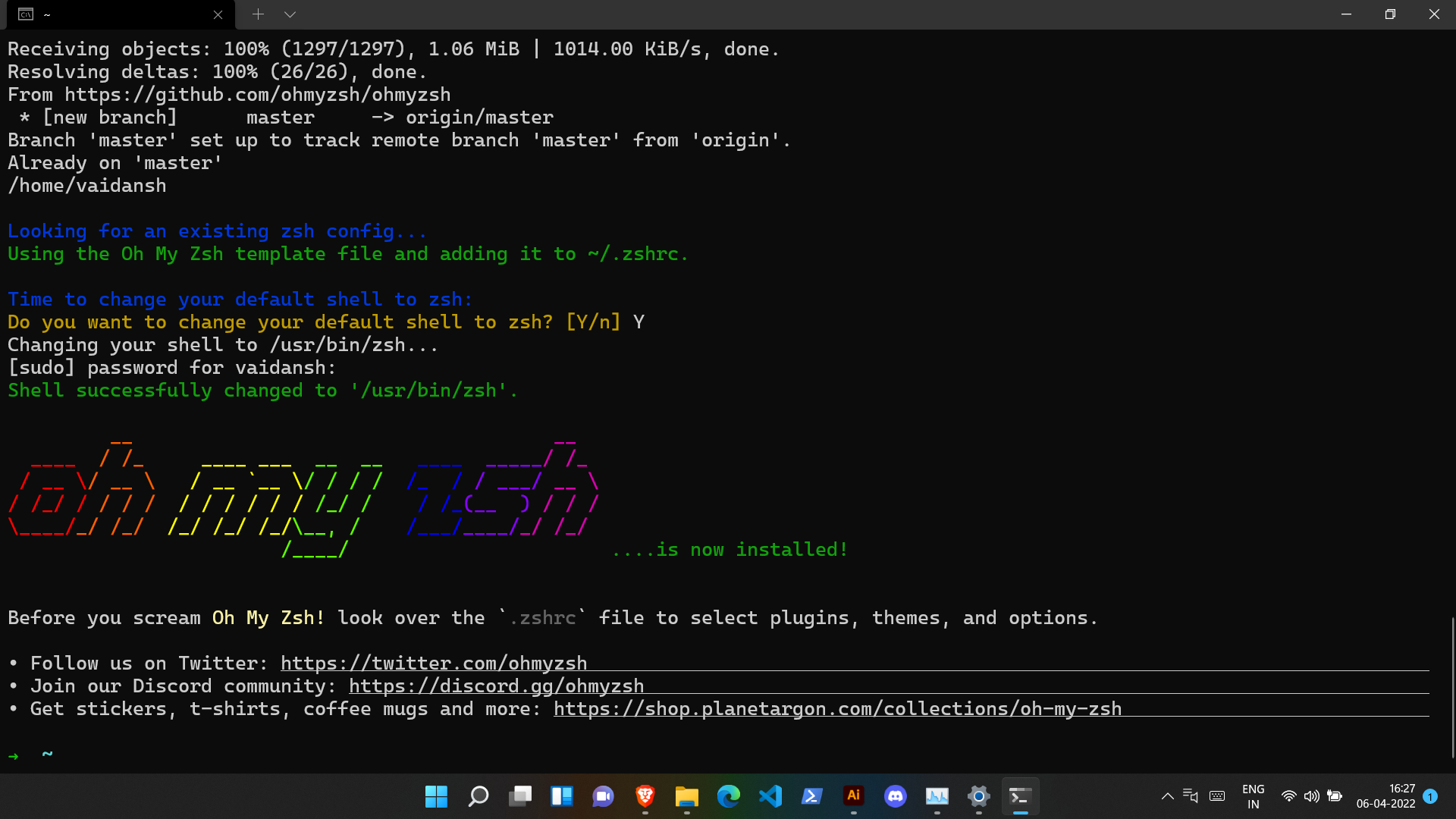The image size is (1456, 819).
Task: Open the Windows Start menu
Action: tap(436, 796)
